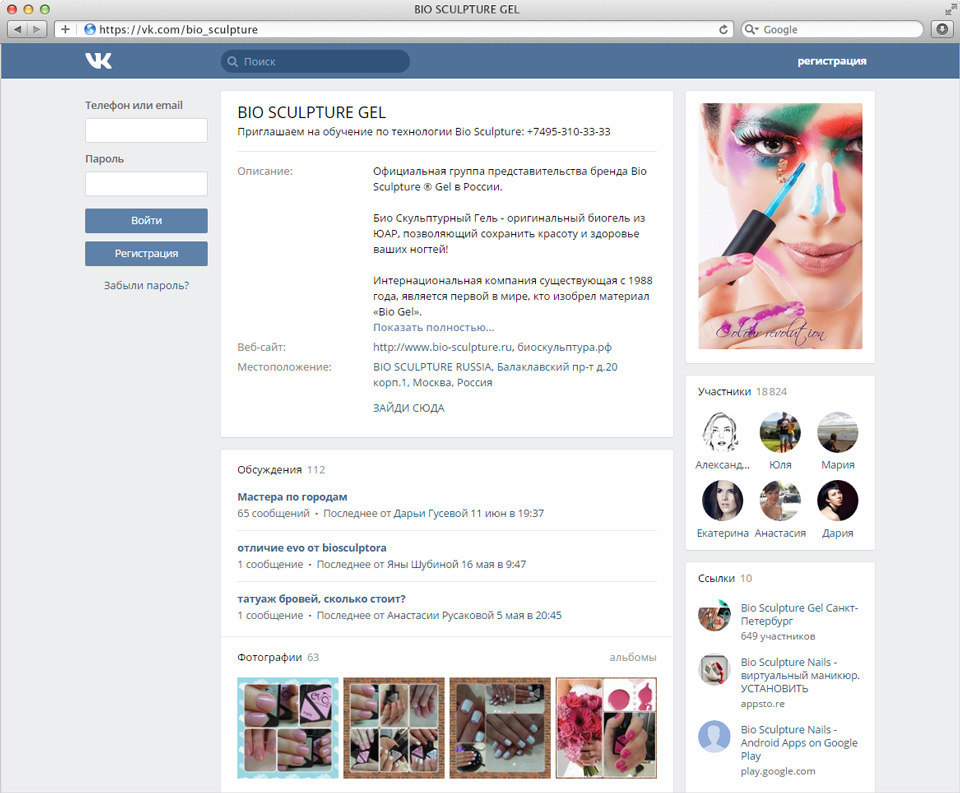
Task: Click member avatar of Александ...
Action: coord(722,432)
